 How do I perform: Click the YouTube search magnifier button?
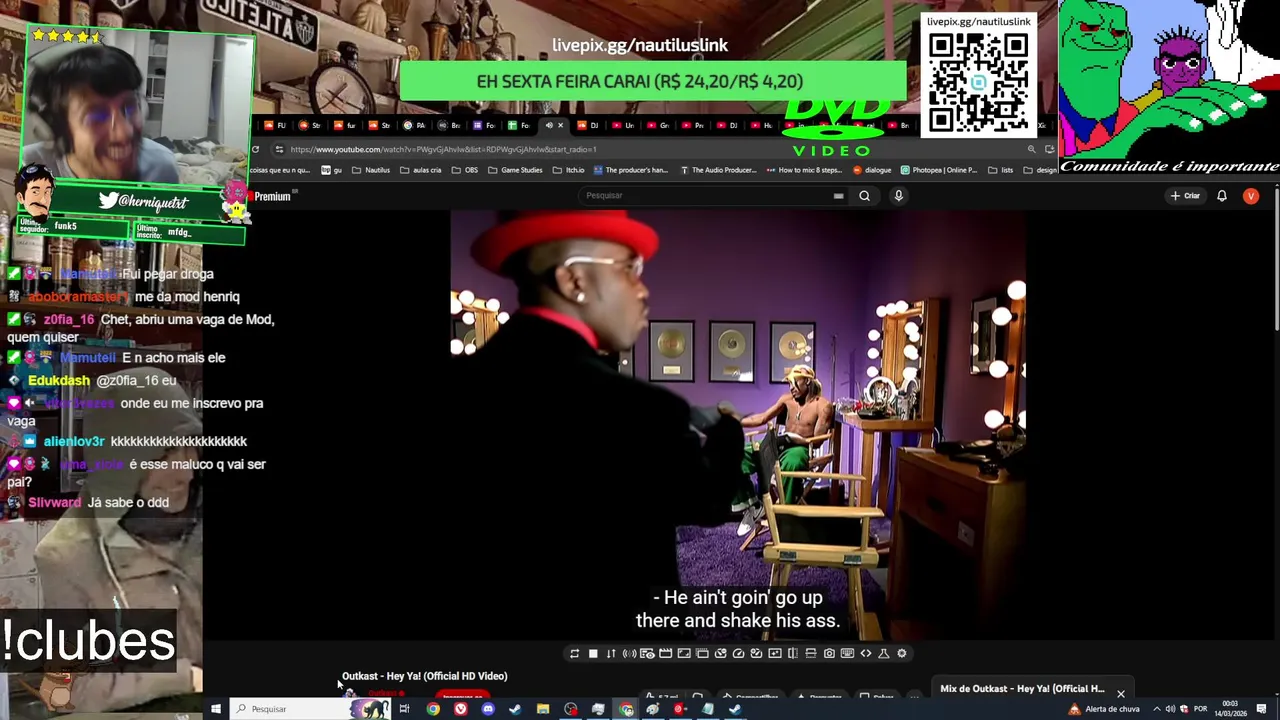864,196
